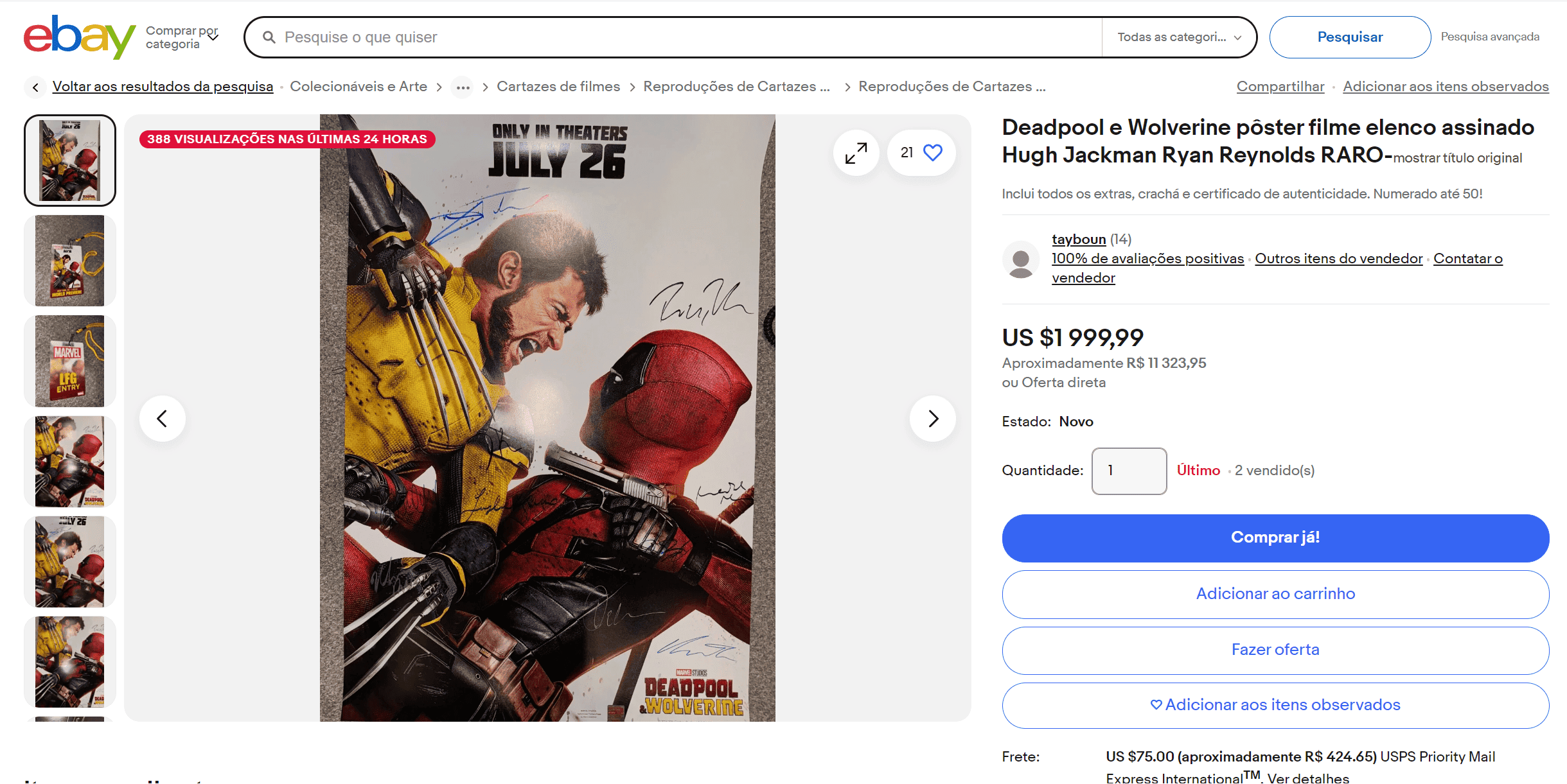
Task: Click the seller avatar icon
Action: pos(1021,259)
